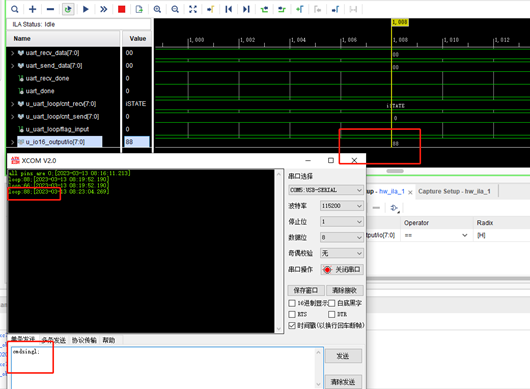This screenshot has height=389, width=530.
Task: Open the Operator == dropdown
Action: point(436,235)
